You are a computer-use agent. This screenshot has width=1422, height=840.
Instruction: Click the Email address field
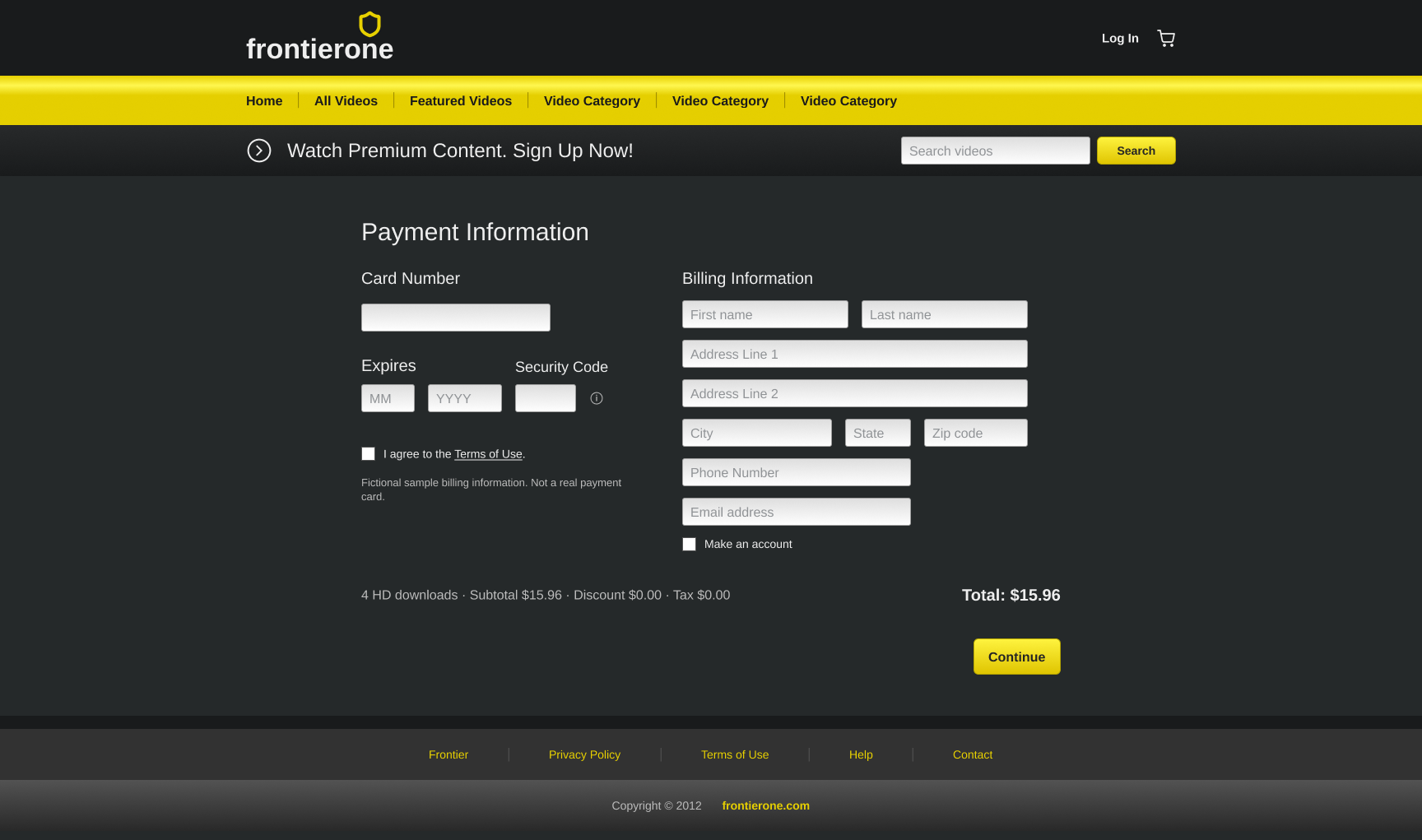coord(796,512)
